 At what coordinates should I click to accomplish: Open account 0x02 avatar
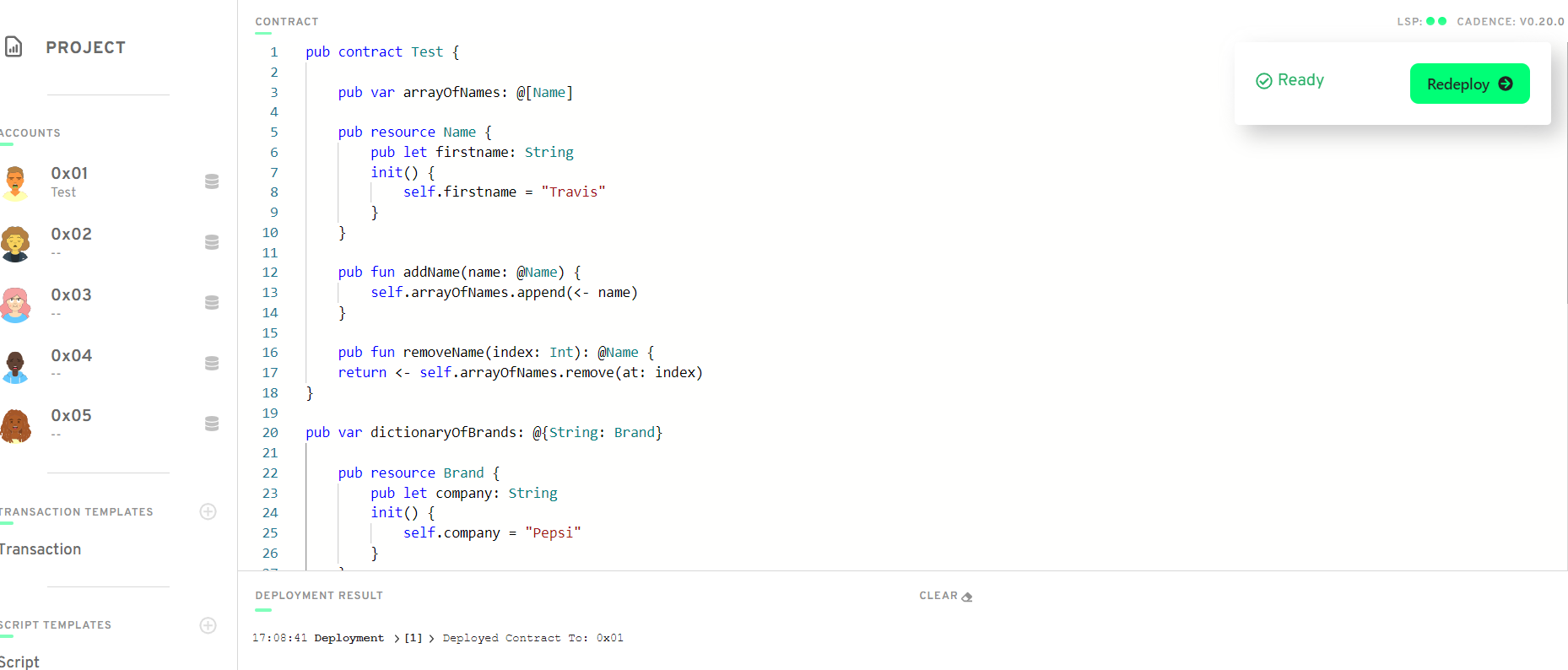(14, 243)
